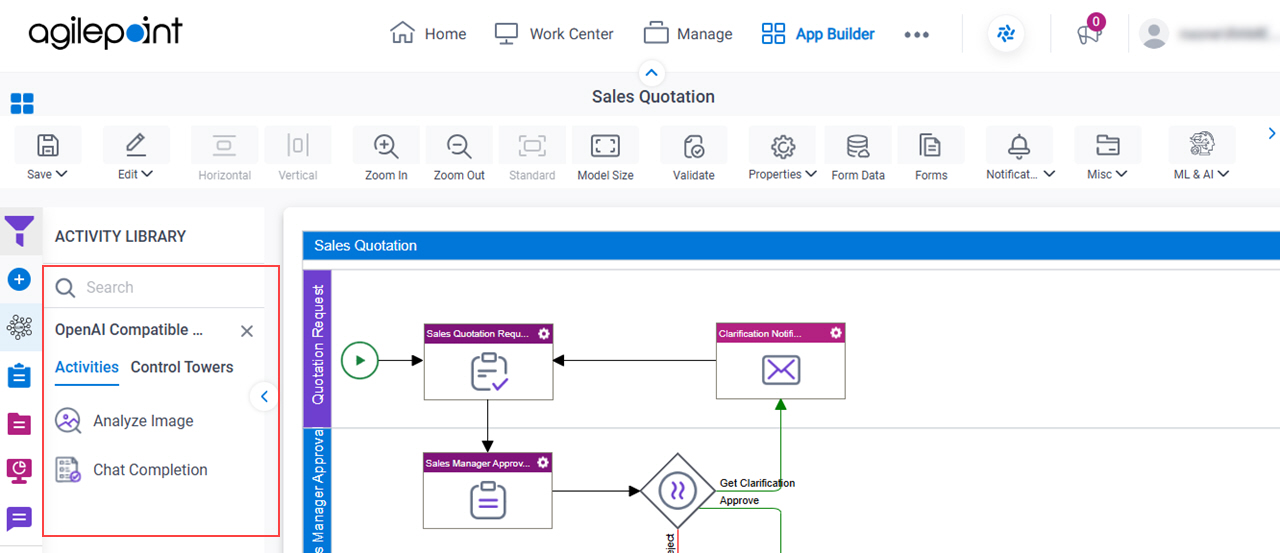Click the Get Clarification connector label
The width and height of the screenshot is (1280, 553).
click(757, 483)
